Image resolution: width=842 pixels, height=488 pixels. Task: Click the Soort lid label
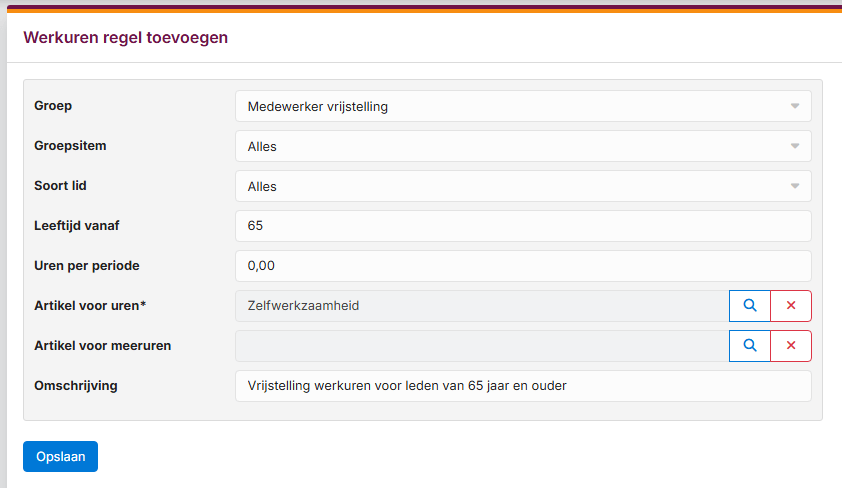[x=60, y=186]
